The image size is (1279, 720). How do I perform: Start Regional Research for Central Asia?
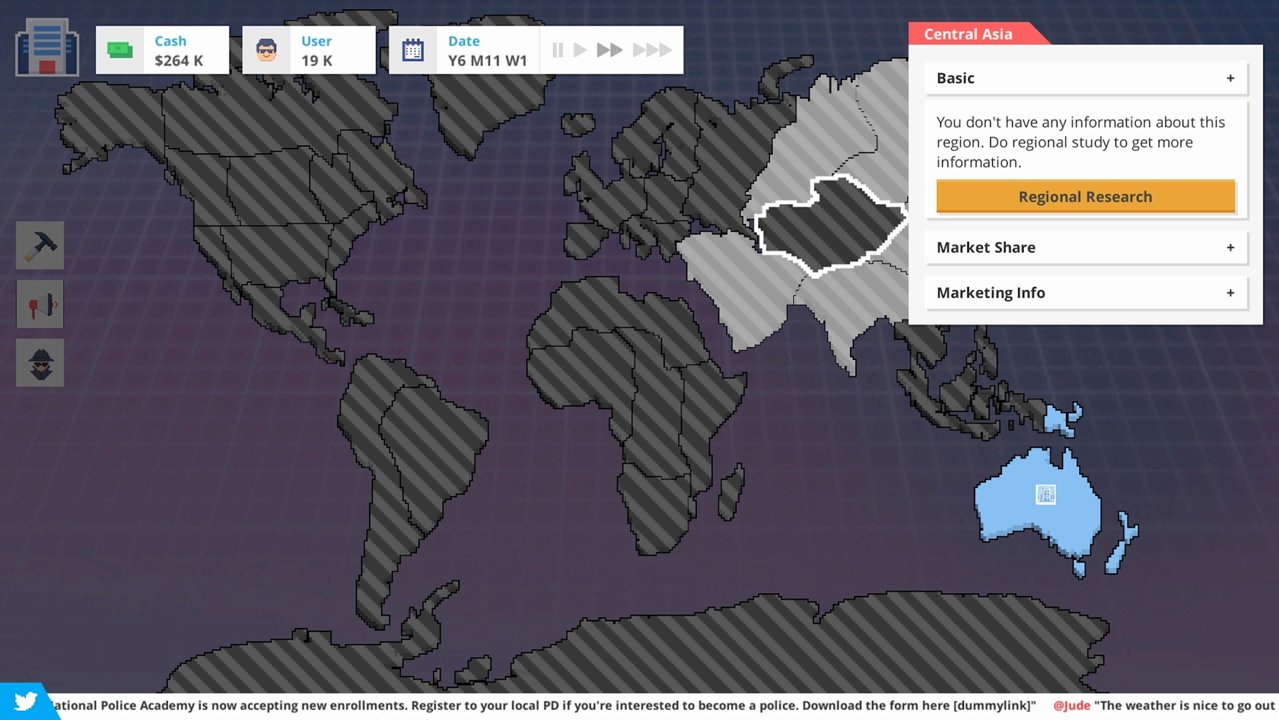[x=1086, y=196]
